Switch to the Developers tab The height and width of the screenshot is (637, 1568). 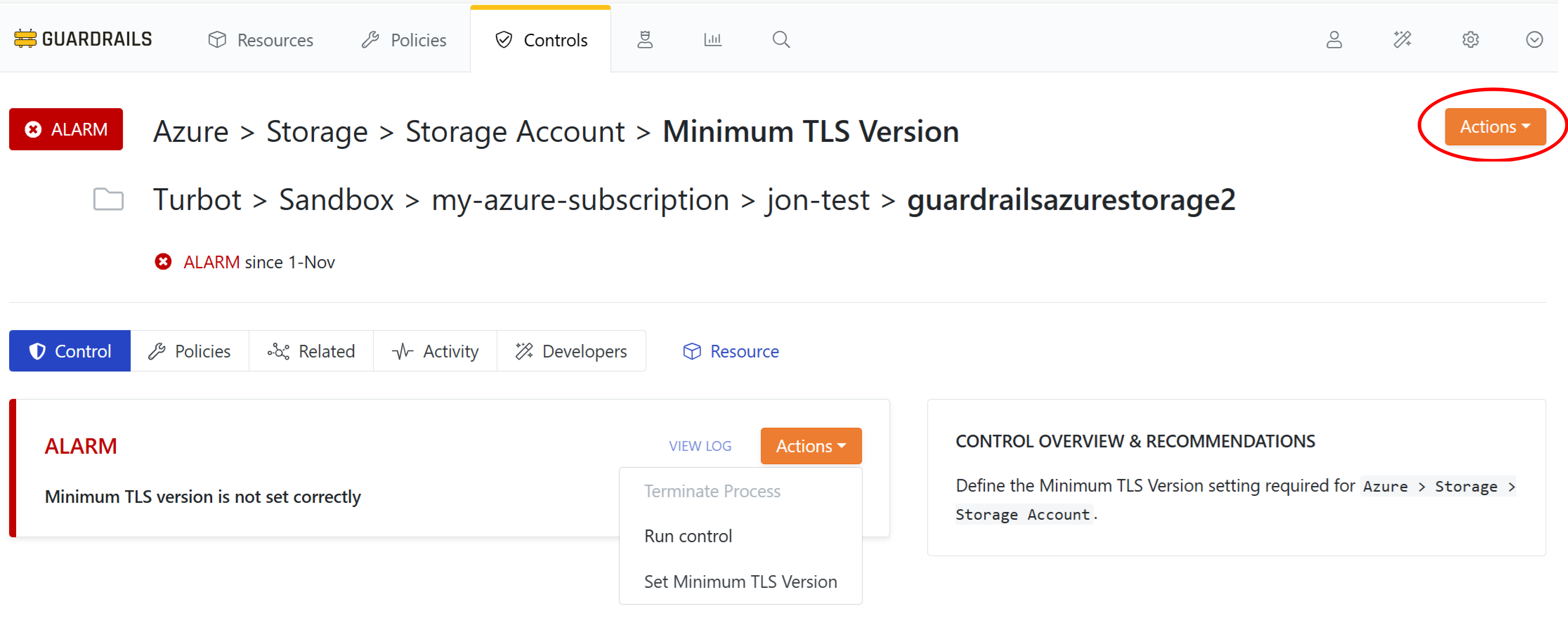coord(571,351)
